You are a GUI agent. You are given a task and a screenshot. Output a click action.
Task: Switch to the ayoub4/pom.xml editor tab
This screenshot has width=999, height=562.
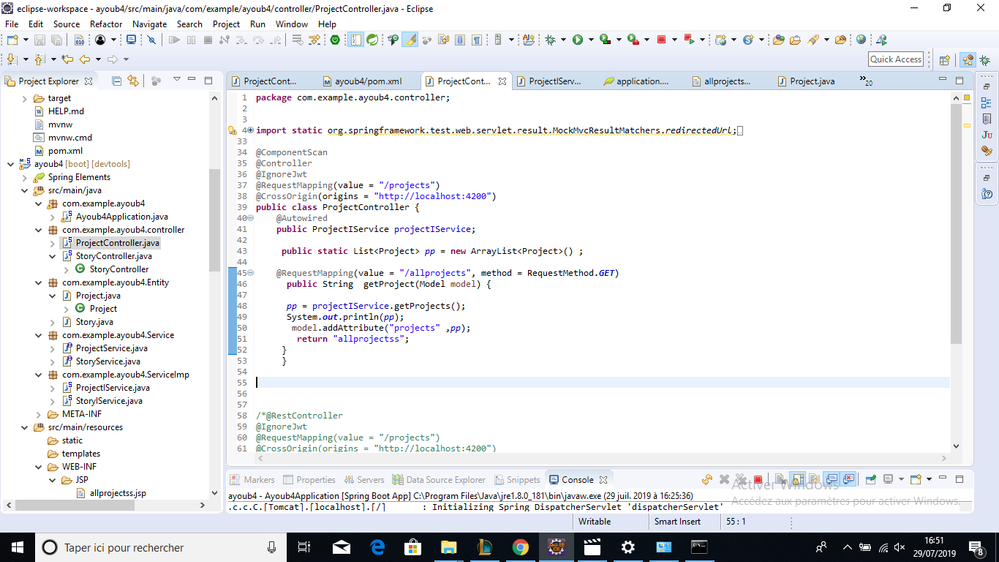(367, 81)
